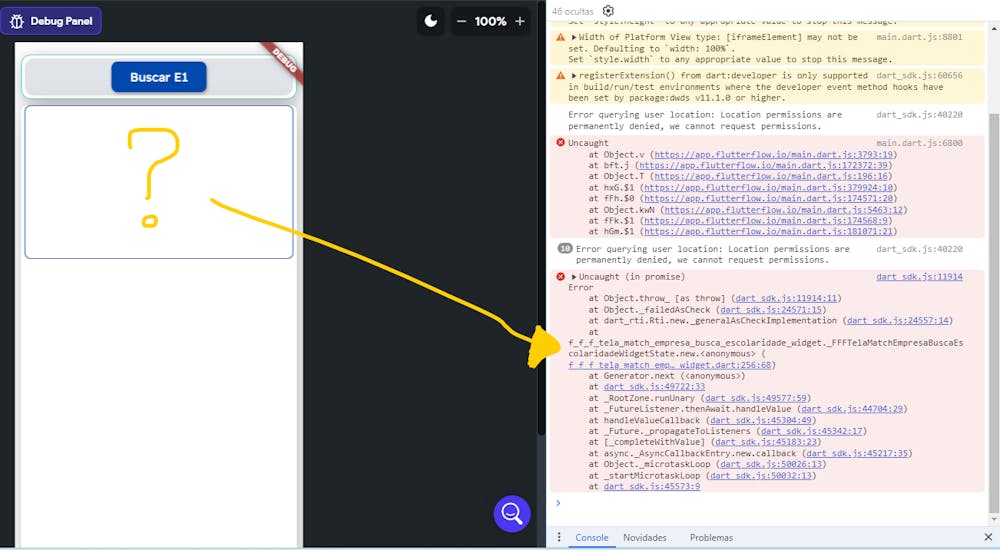This screenshot has height=550, width=1000.
Task: Open dart_sdk.js:49577:59 runUnary link
Action: (756, 398)
